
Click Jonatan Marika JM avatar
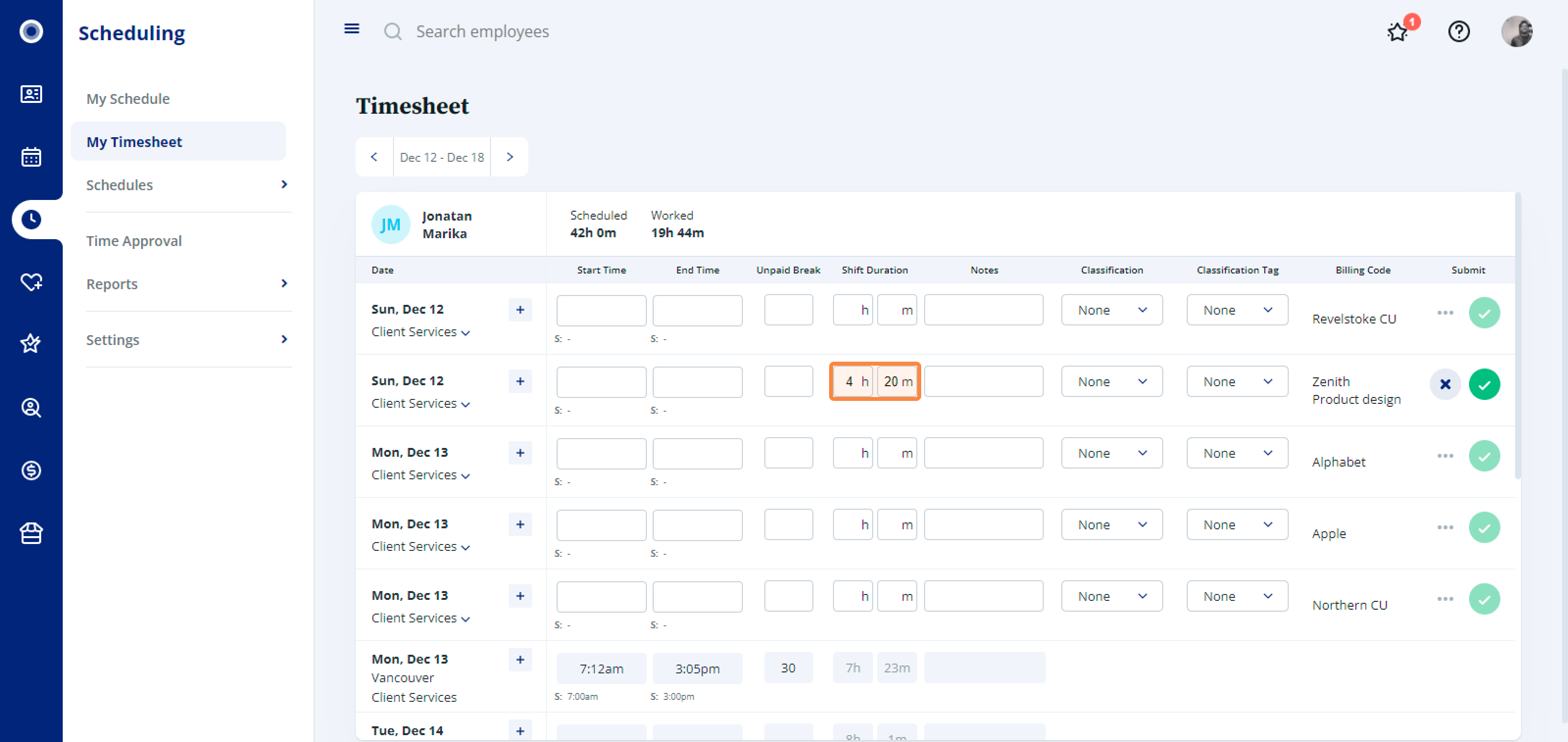coord(390,224)
